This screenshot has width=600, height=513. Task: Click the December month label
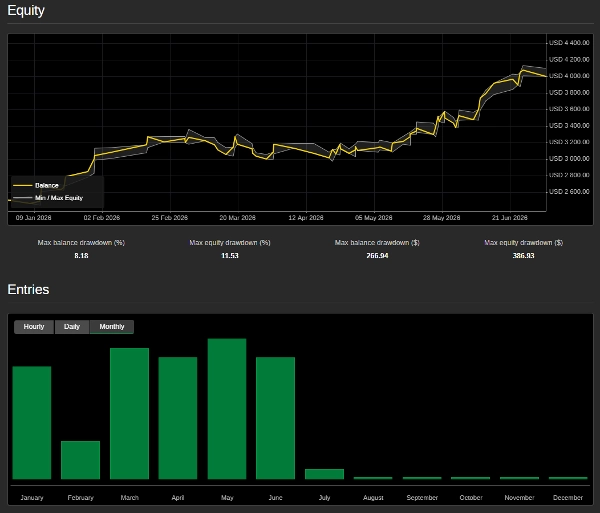pyautogui.click(x=568, y=498)
